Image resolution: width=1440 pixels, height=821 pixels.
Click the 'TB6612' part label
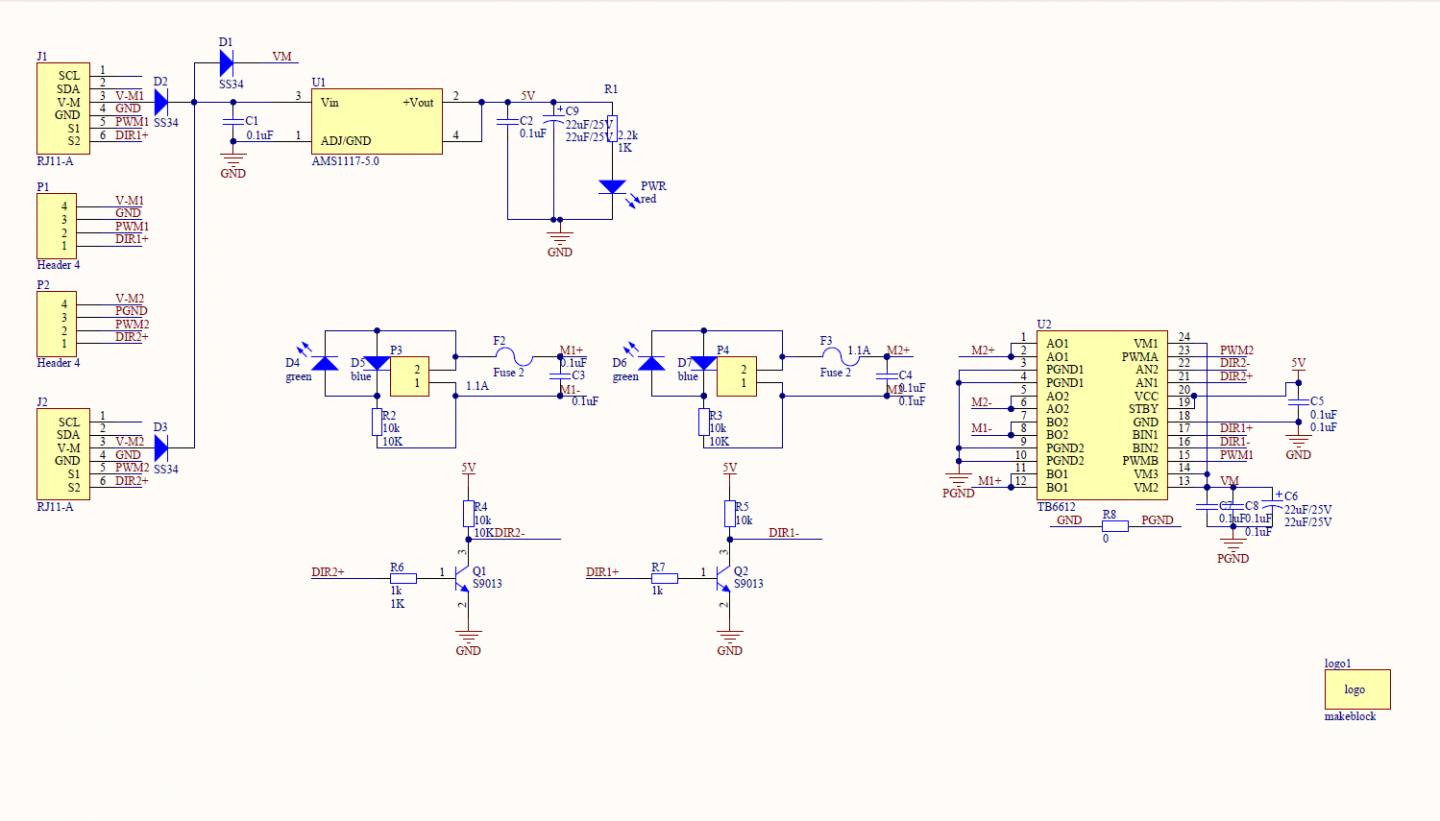coord(1056,507)
